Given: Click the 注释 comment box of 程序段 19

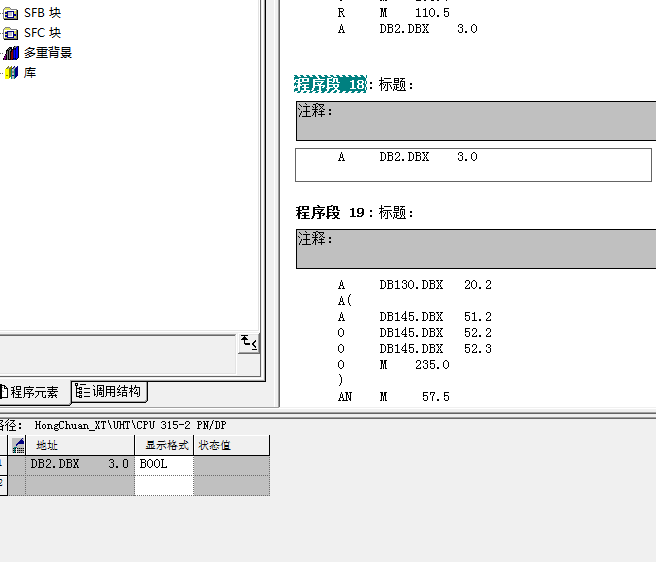Looking at the screenshot, I should (x=476, y=249).
